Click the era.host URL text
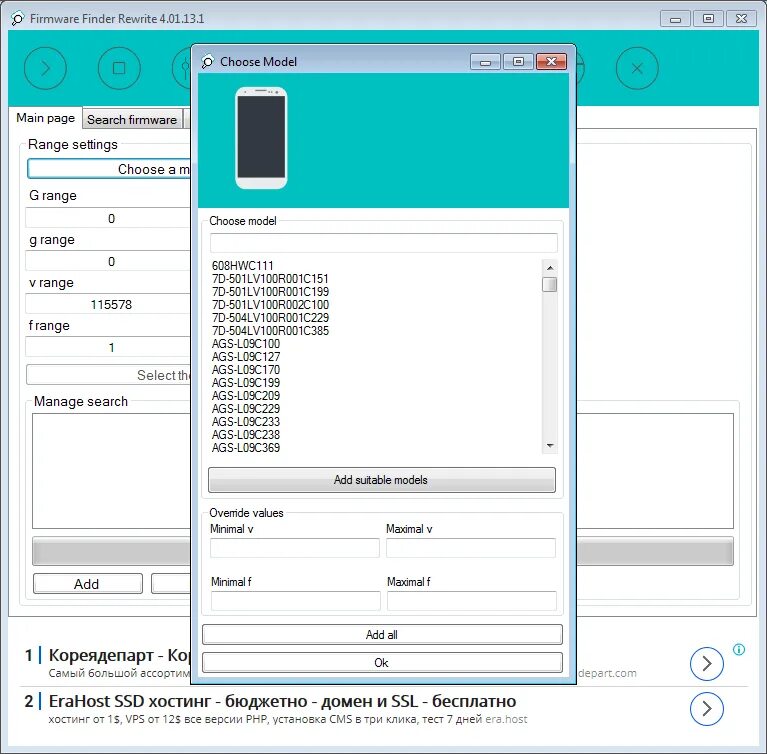The height and width of the screenshot is (754, 767). pyautogui.click(x=506, y=719)
